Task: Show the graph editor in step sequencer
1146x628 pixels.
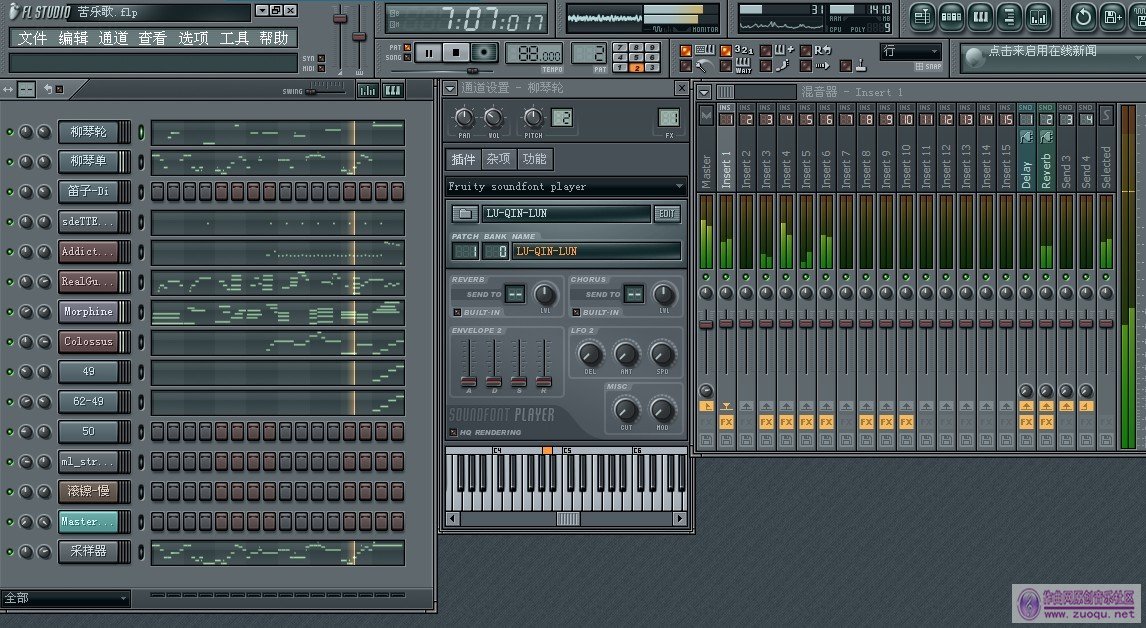Action: (367, 91)
